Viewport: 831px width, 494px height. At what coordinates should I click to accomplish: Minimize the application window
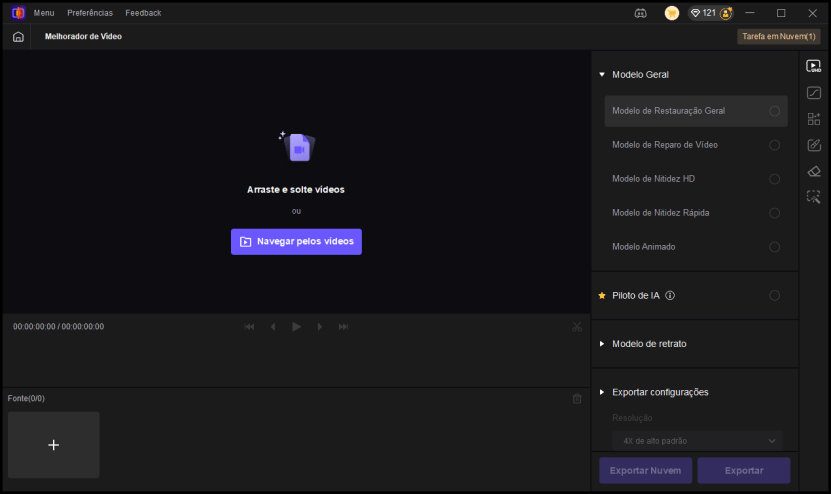749,13
